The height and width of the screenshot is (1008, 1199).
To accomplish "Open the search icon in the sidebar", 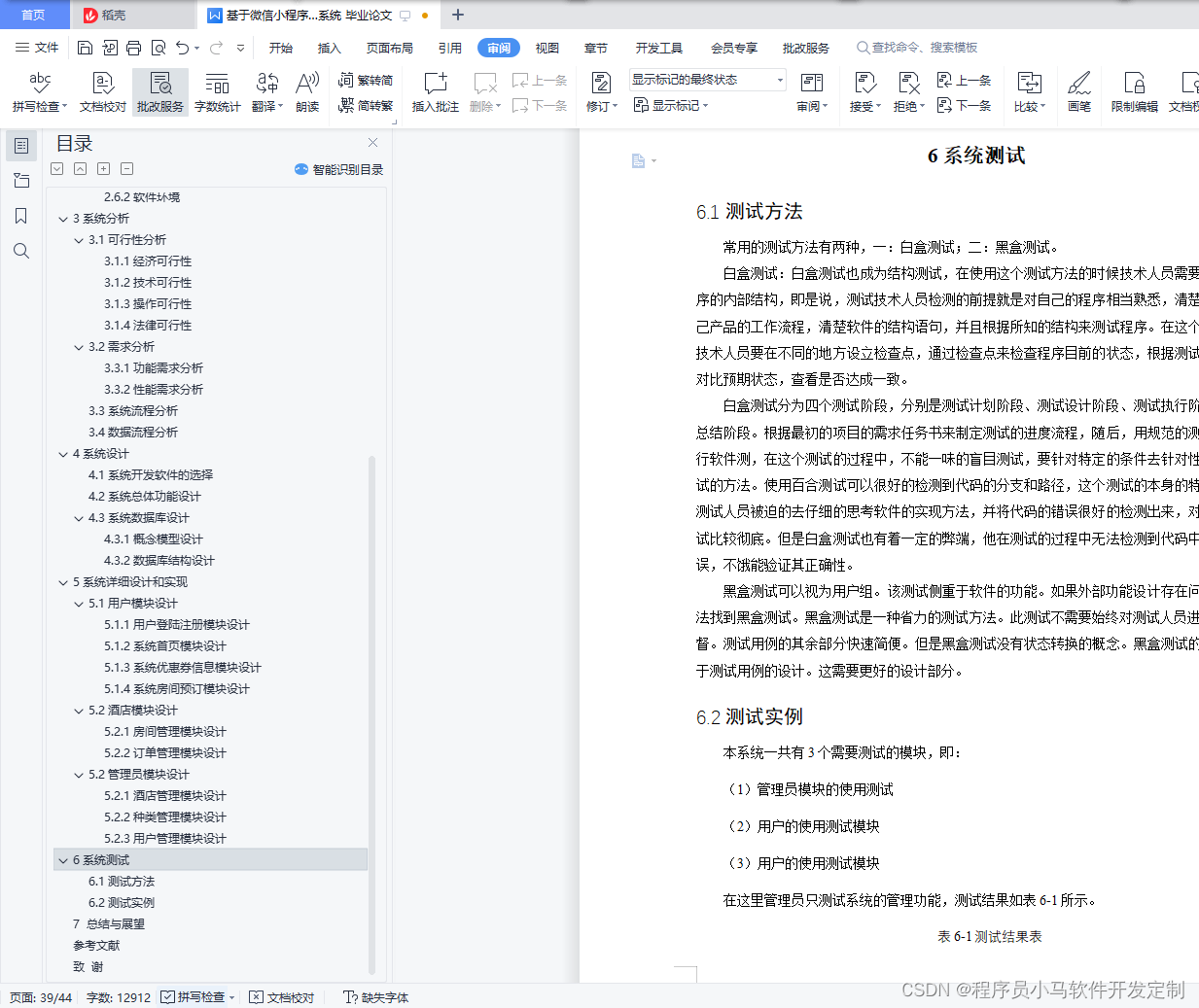I will pyautogui.click(x=21, y=251).
